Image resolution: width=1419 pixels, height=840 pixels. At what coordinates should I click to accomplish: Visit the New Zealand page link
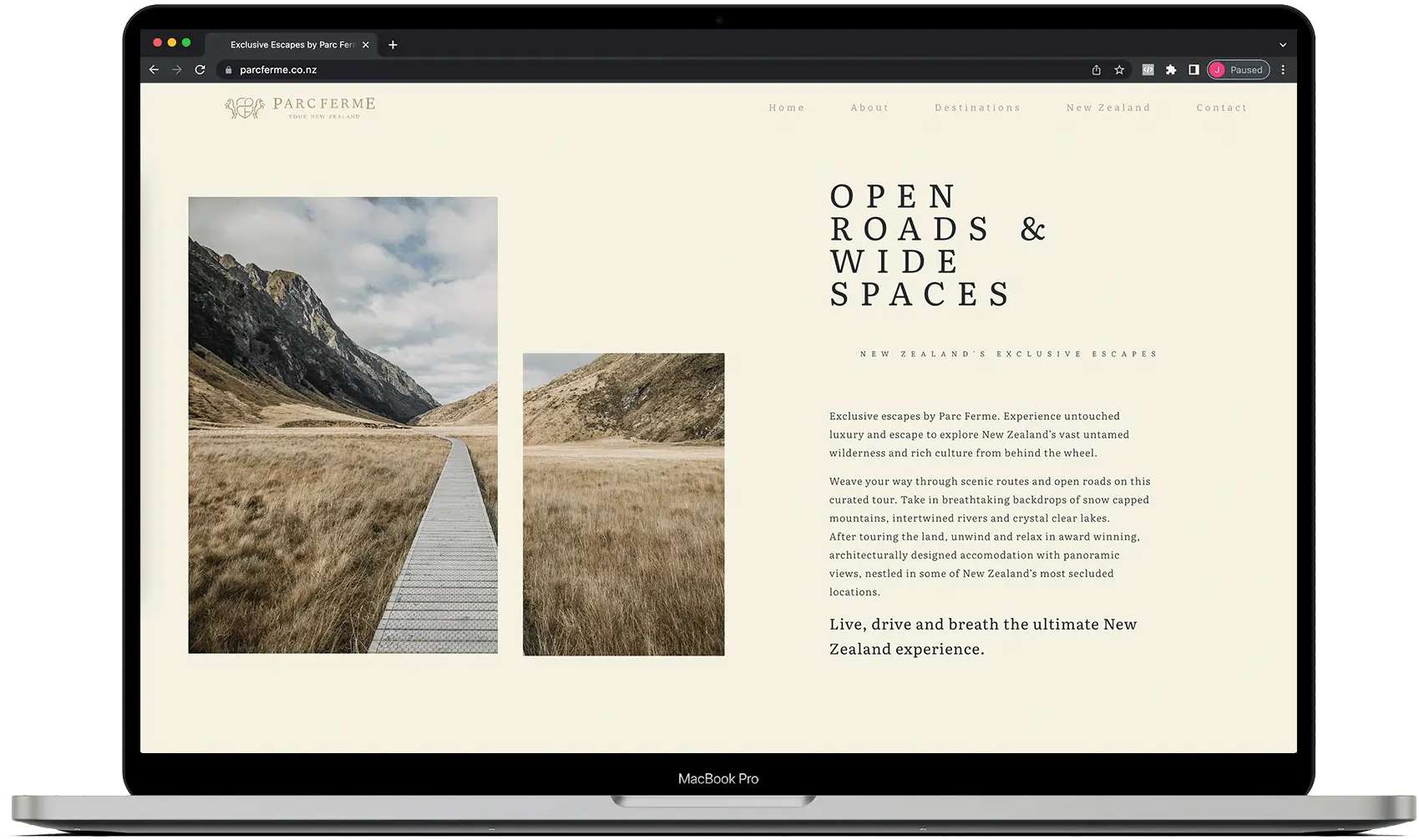click(x=1107, y=107)
